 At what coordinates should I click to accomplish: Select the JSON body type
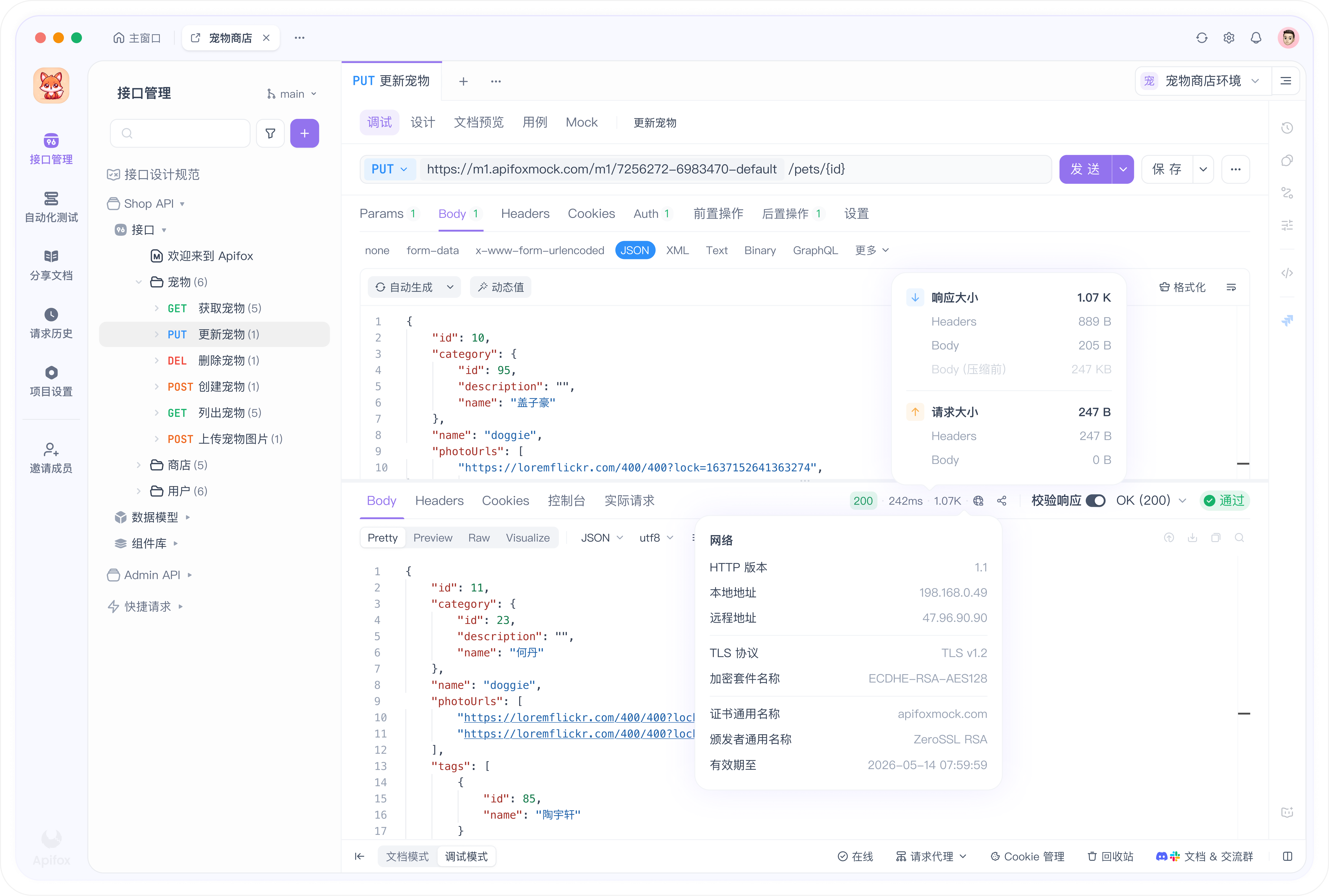[x=635, y=250]
